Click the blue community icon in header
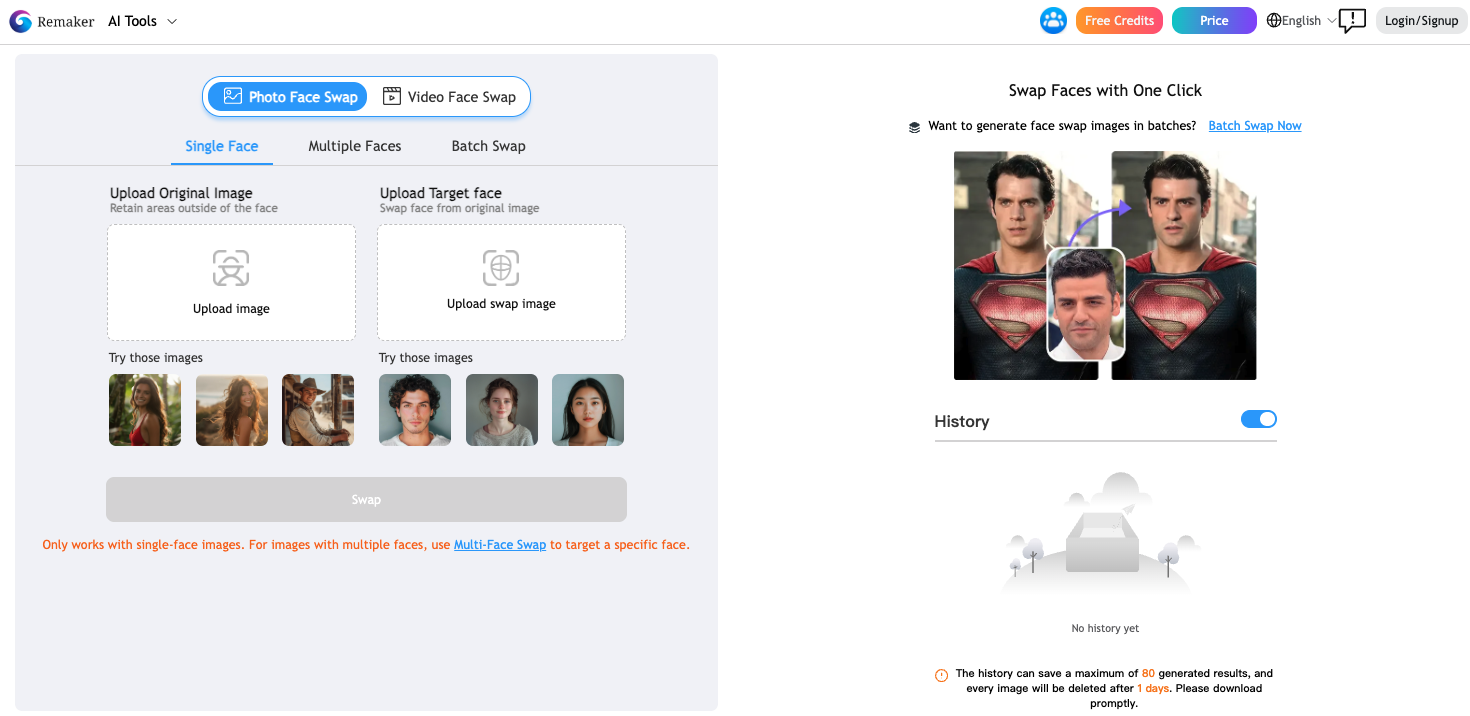The height and width of the screenshot is (716, 1470). click(x=1053, y=20)
